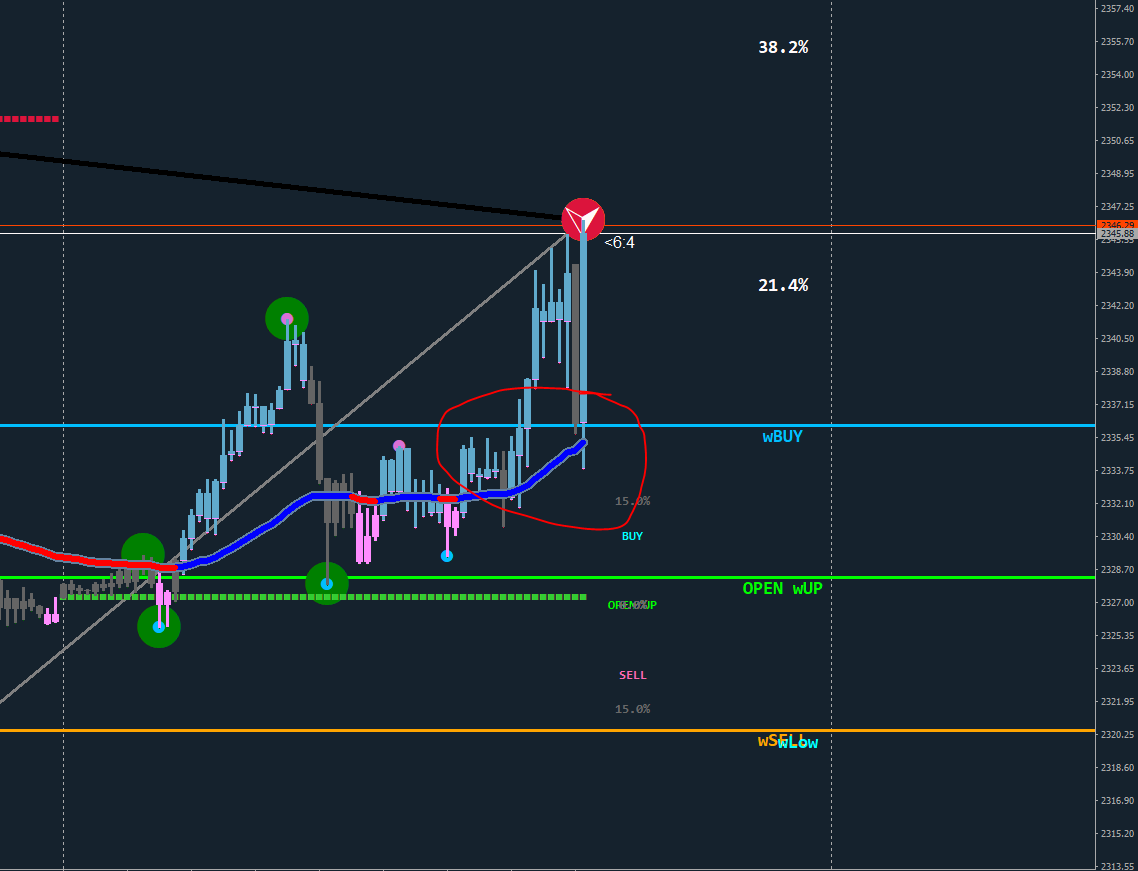Image resolution: width=1138 pixels, height=871 pixels.
Task: Click the orange 2346.29 price tag
Action: 1117,225
